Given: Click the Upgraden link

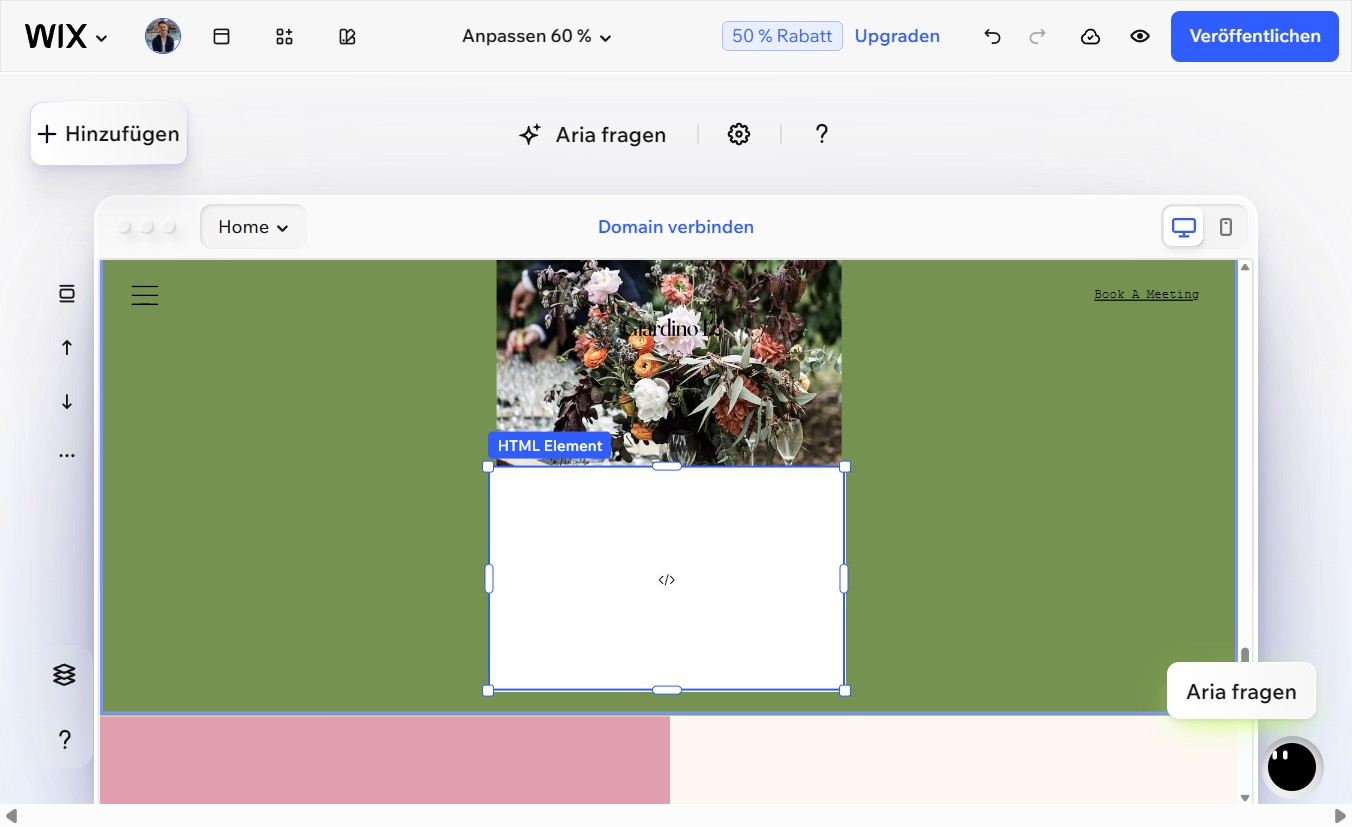Looking at the screenshot, I should [897, 36].
